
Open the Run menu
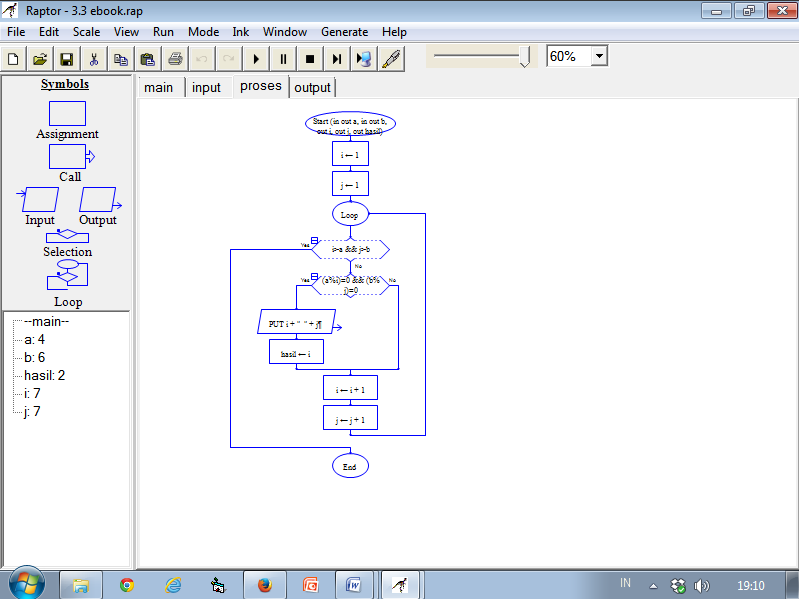tap(163, 32)
